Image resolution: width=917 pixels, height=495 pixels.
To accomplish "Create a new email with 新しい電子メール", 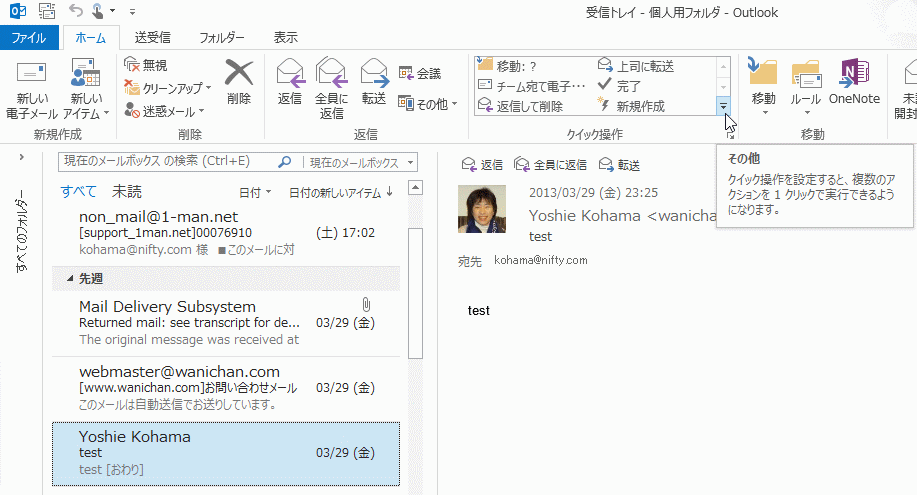I will click(x=32, y=89).
